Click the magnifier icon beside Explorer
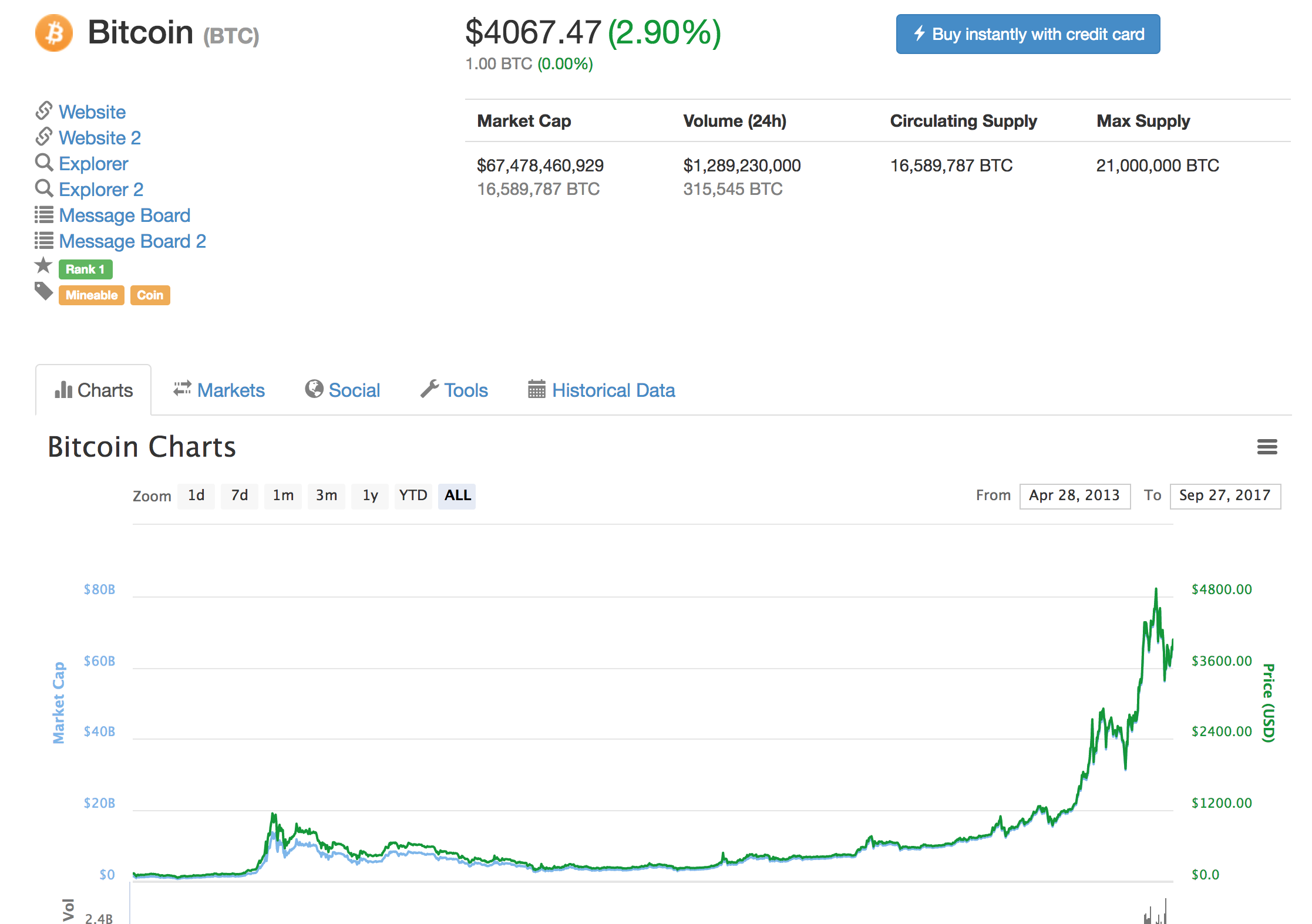Screen dimensions: 1312x924 click(44, 163)
